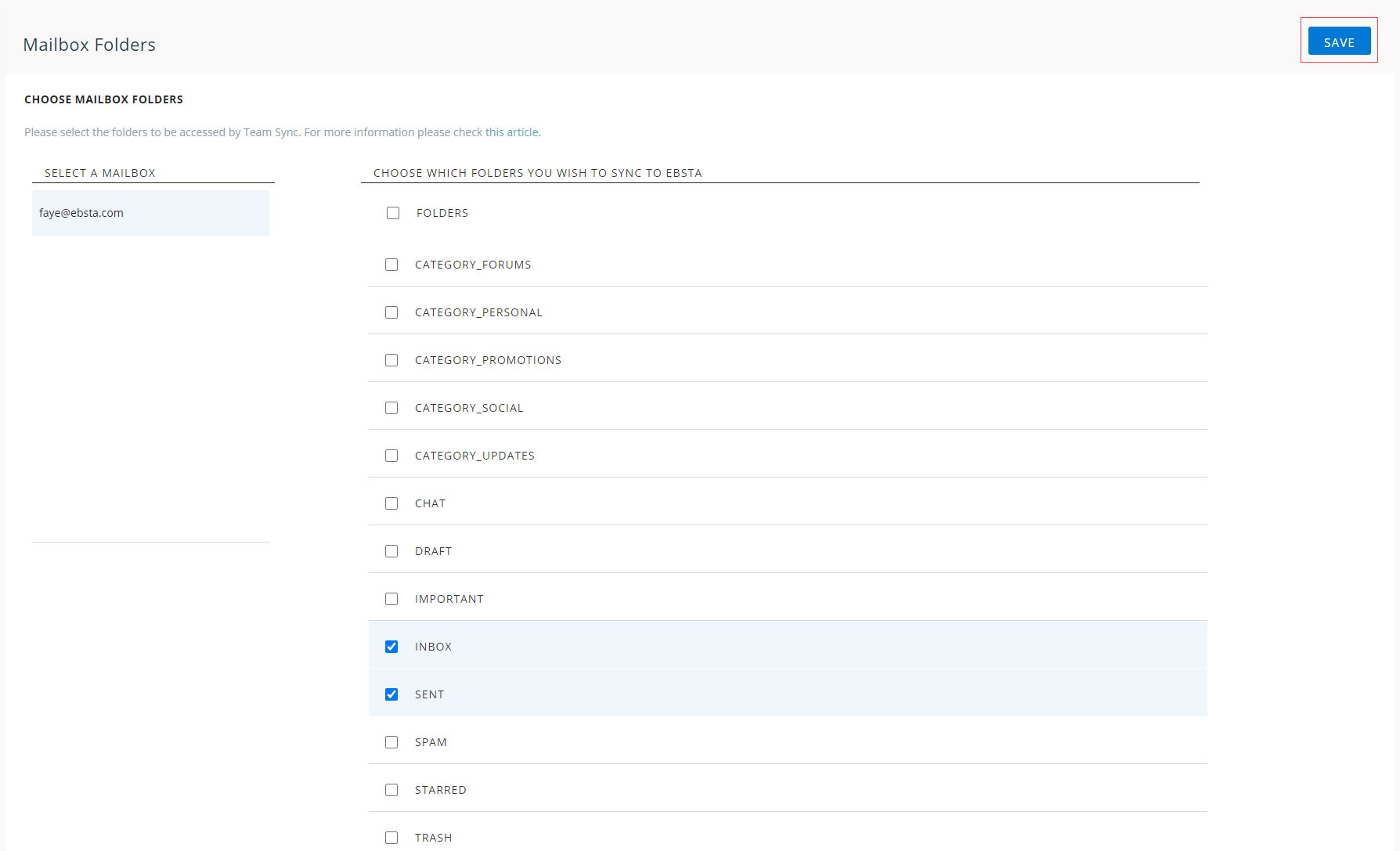Open the 'this article' link

(x=512, y=132)
